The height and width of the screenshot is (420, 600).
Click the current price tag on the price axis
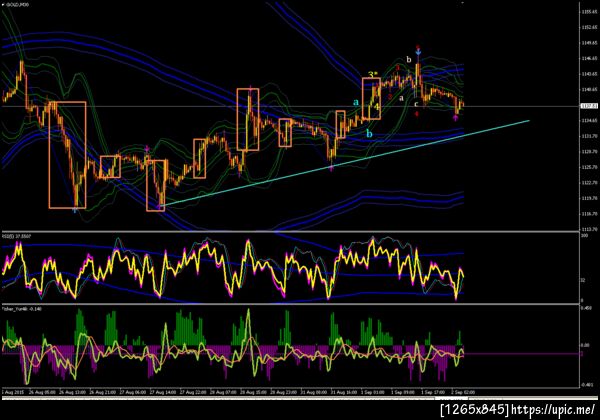click(587, 106)
